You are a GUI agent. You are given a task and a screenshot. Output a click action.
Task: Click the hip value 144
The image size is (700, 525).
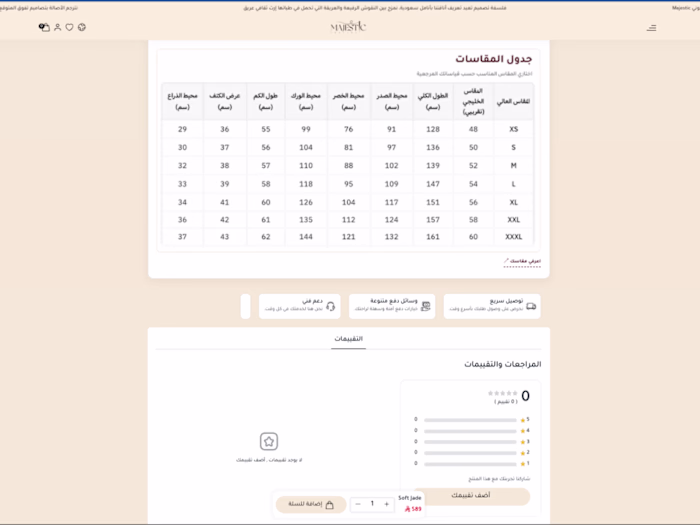(x=306, y=237)
